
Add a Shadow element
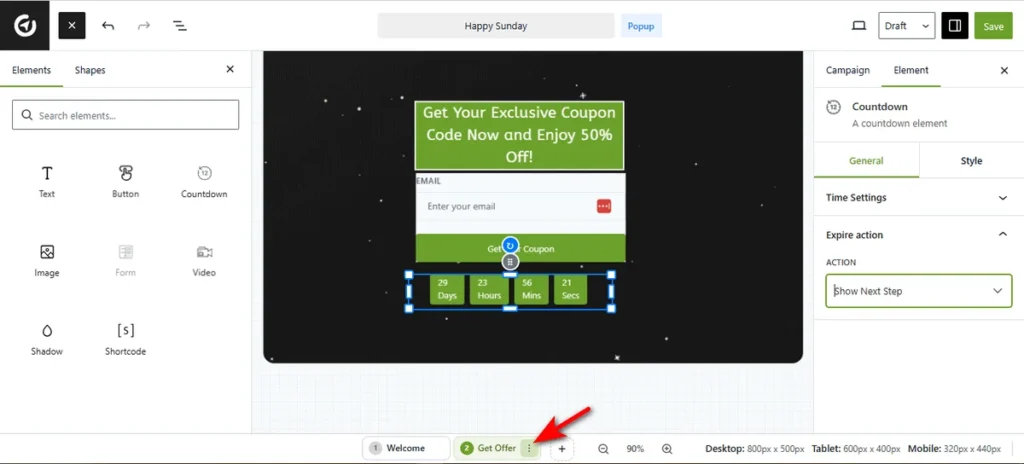pyautogui.click(x=47, y=339)
